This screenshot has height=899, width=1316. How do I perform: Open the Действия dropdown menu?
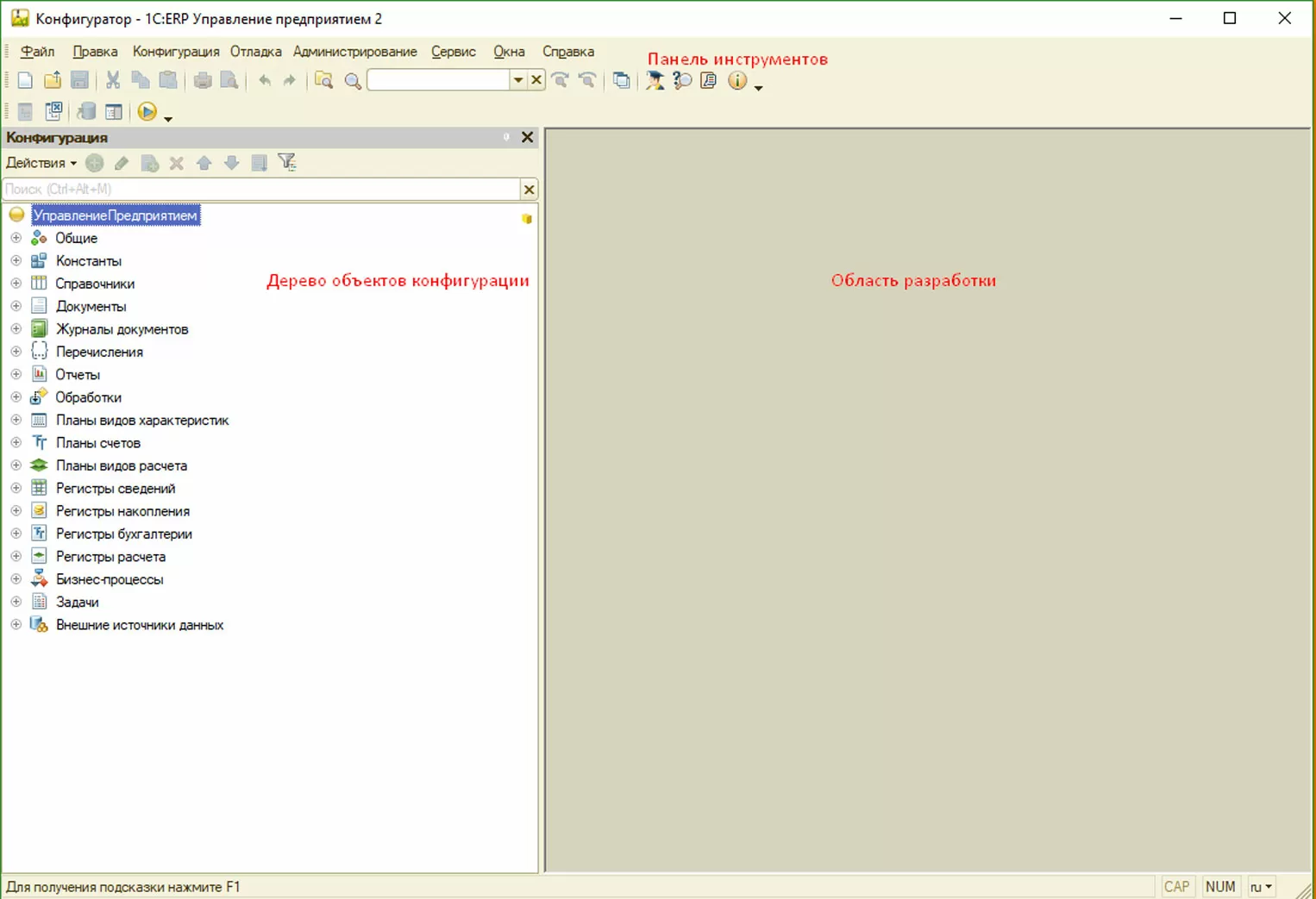pyautogui.click(x=41, y=163)
